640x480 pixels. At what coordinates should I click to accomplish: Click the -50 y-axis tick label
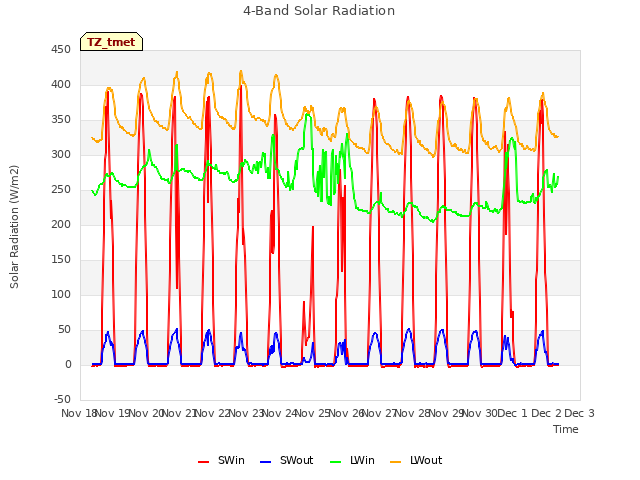(62, 399)
